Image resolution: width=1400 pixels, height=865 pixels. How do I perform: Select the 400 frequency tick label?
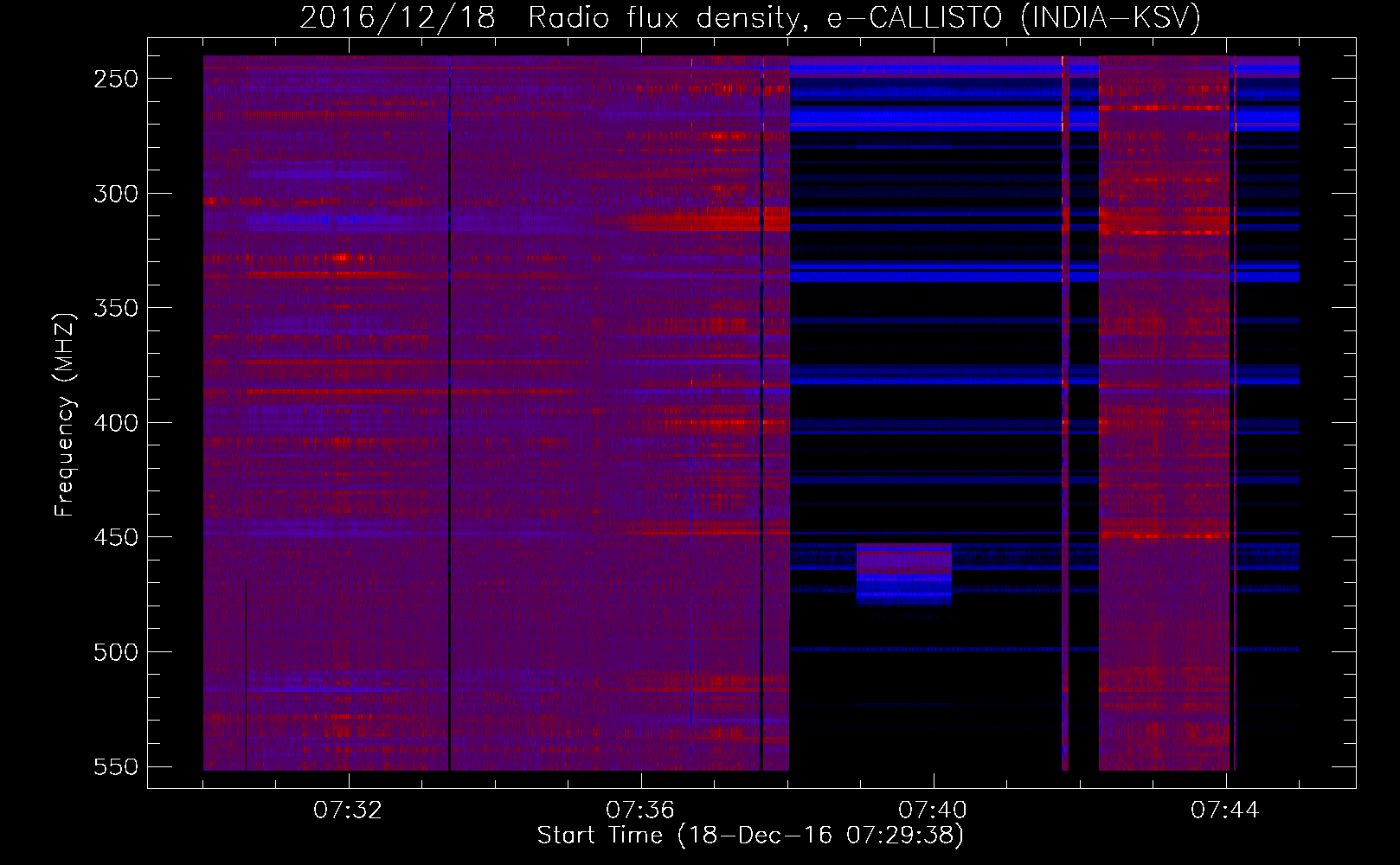pyautogui.click(x=116, y=423)
